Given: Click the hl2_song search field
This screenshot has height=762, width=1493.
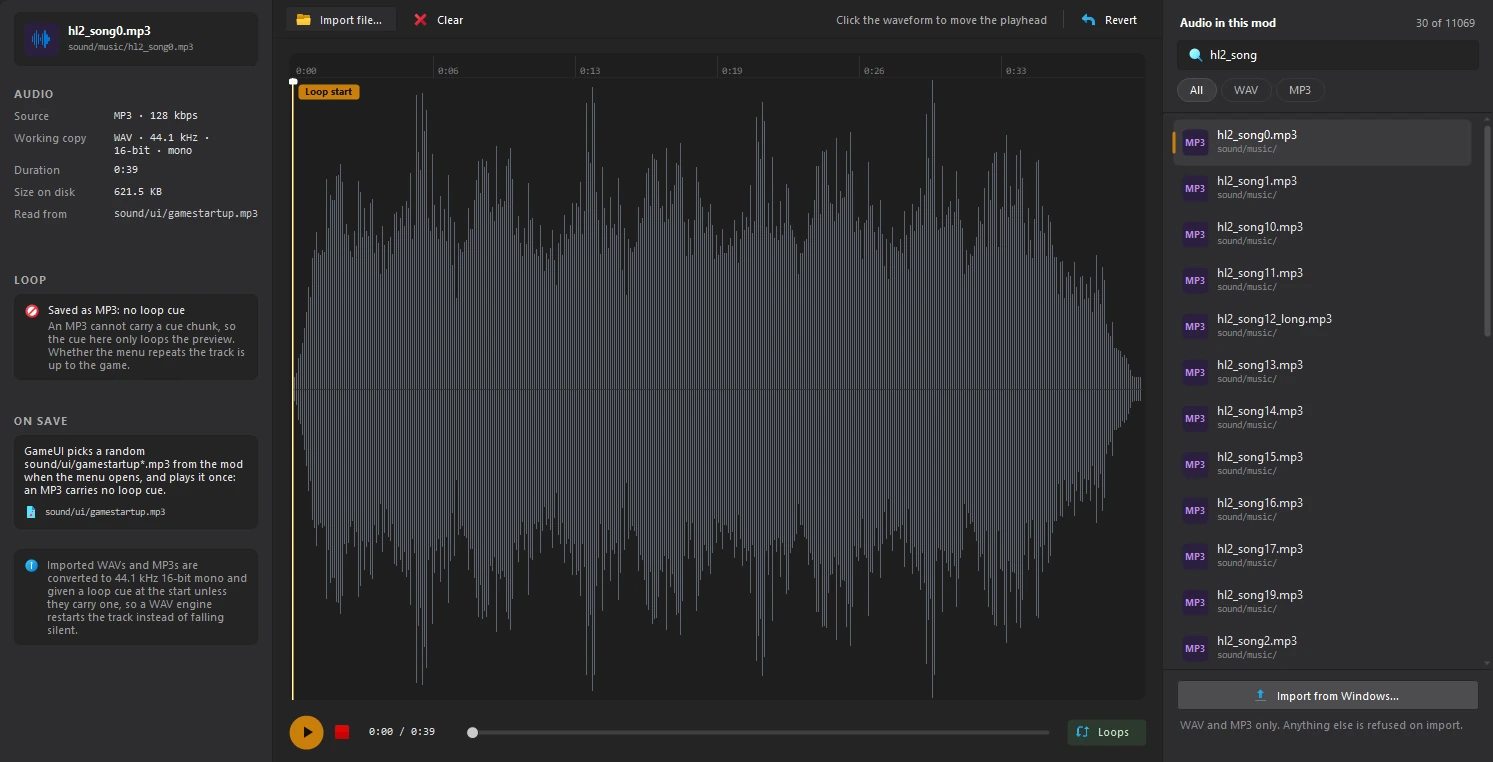Looking at the screenshot, I should pyautogui.click(x=1328, y=56).
